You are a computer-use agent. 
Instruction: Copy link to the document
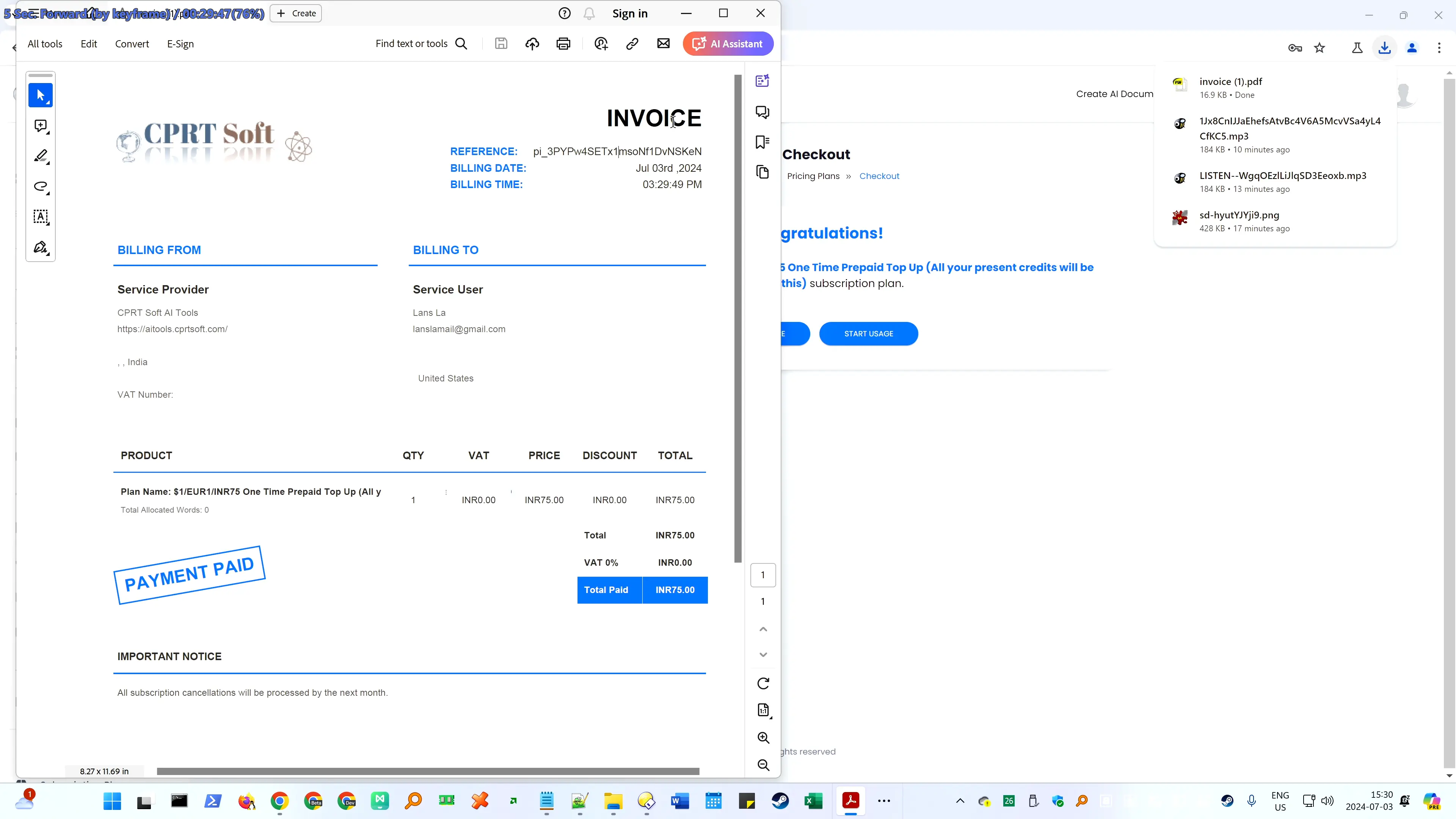pos(632,44)
